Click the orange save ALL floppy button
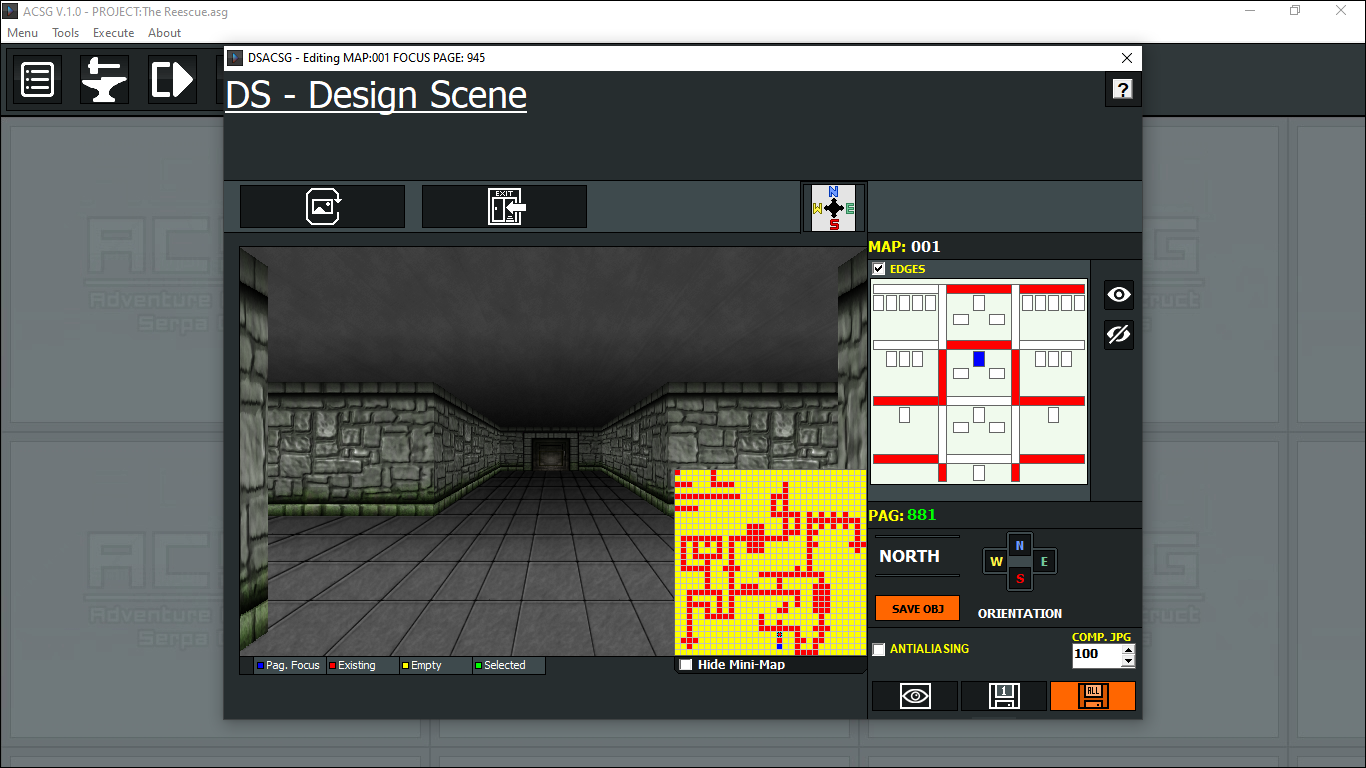The height and width of the screenshot is (768, 1366). [x=1093, y=696]
